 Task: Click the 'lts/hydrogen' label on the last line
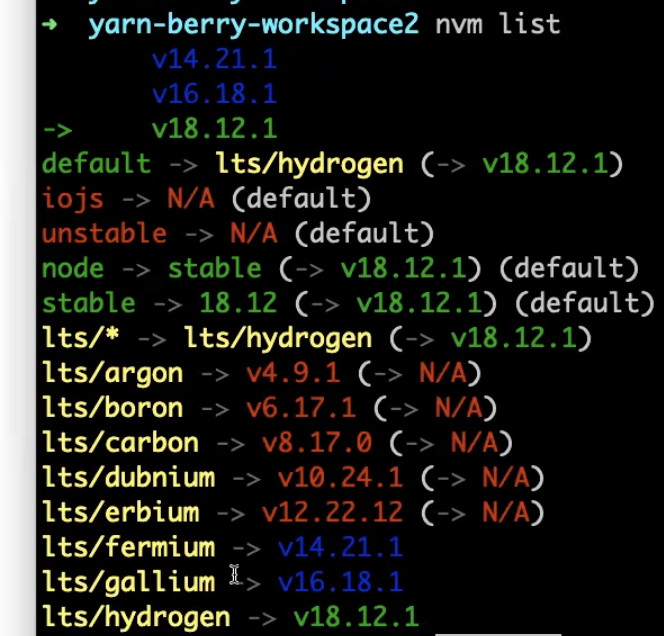(x=136, y=618)
